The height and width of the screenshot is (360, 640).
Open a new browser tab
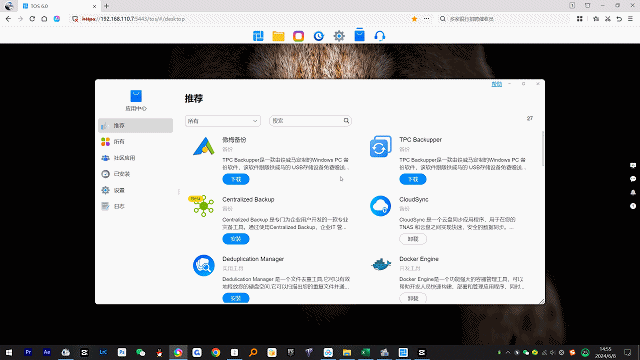click(x=107, y=6)
